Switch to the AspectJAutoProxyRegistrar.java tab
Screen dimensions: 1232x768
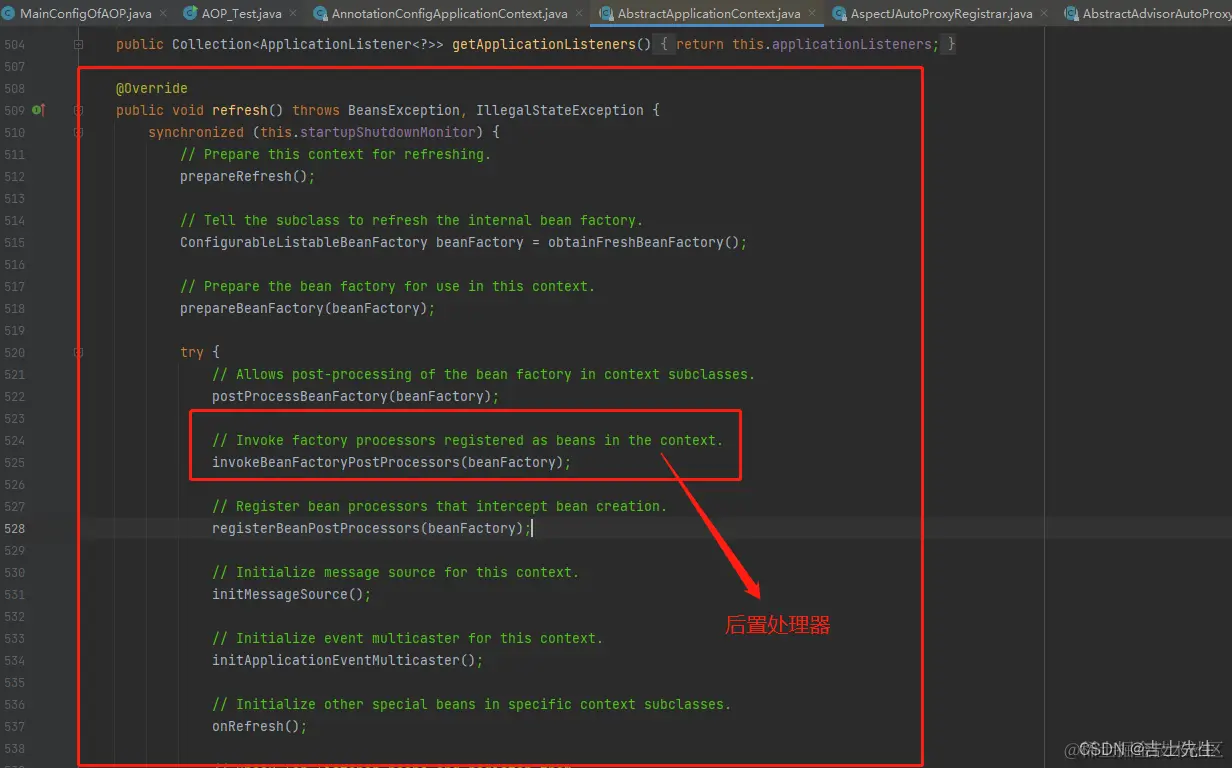[x=941, y=13]
